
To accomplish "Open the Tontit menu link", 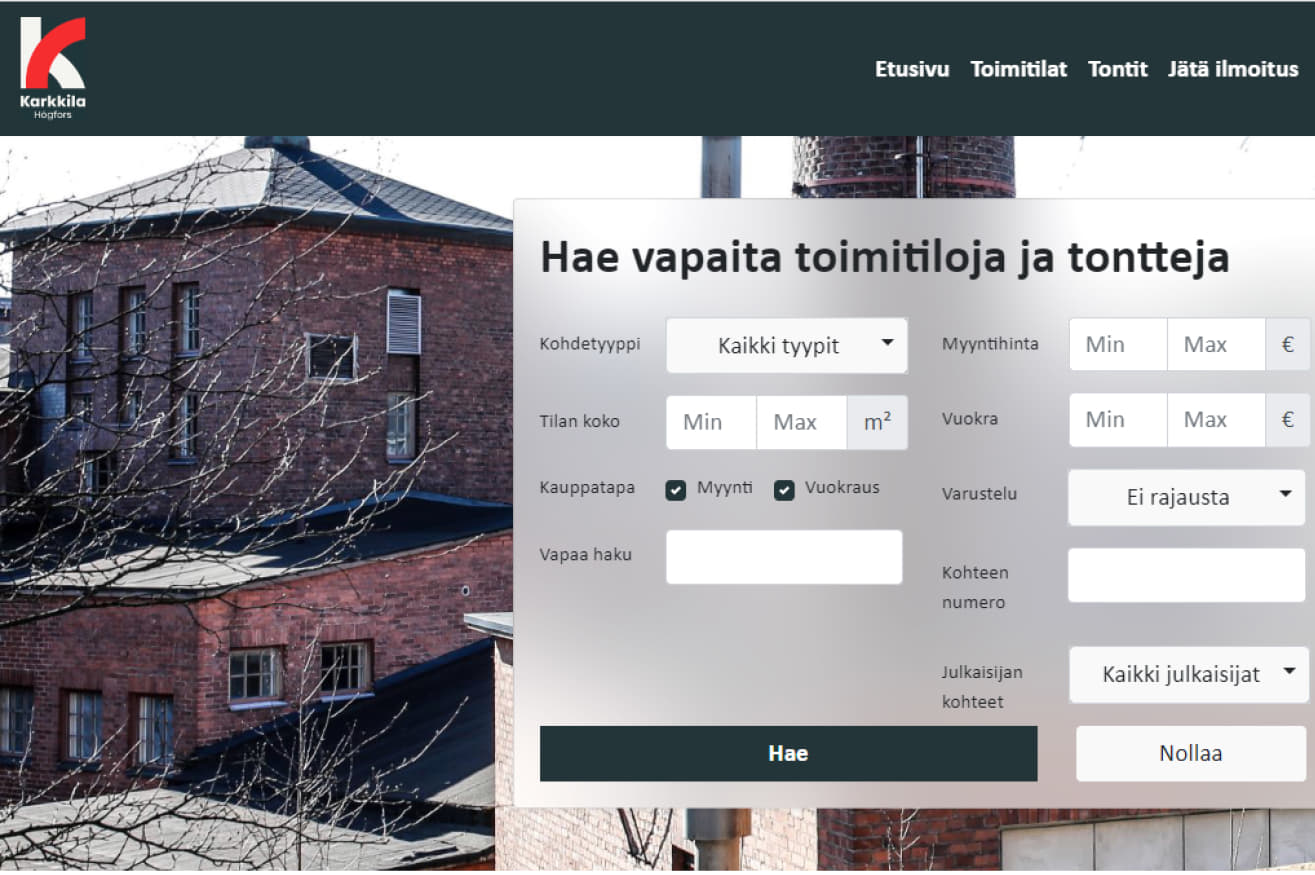I will point(1117,69).
